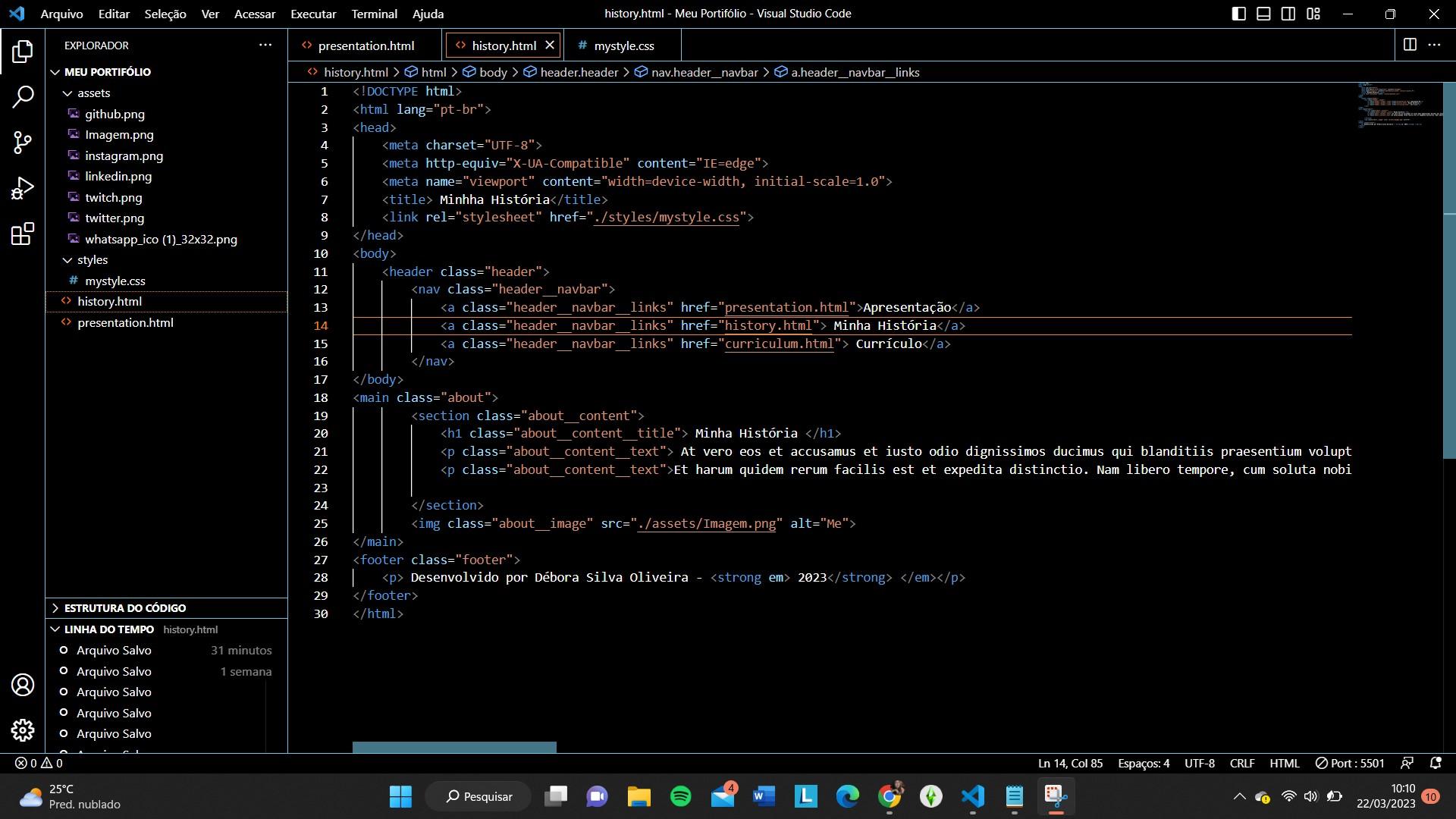Image resolution: width=1456 pixels, height=819 pixels.
Task: Click errors and warnings status indicator
Action: click(39, 764)
